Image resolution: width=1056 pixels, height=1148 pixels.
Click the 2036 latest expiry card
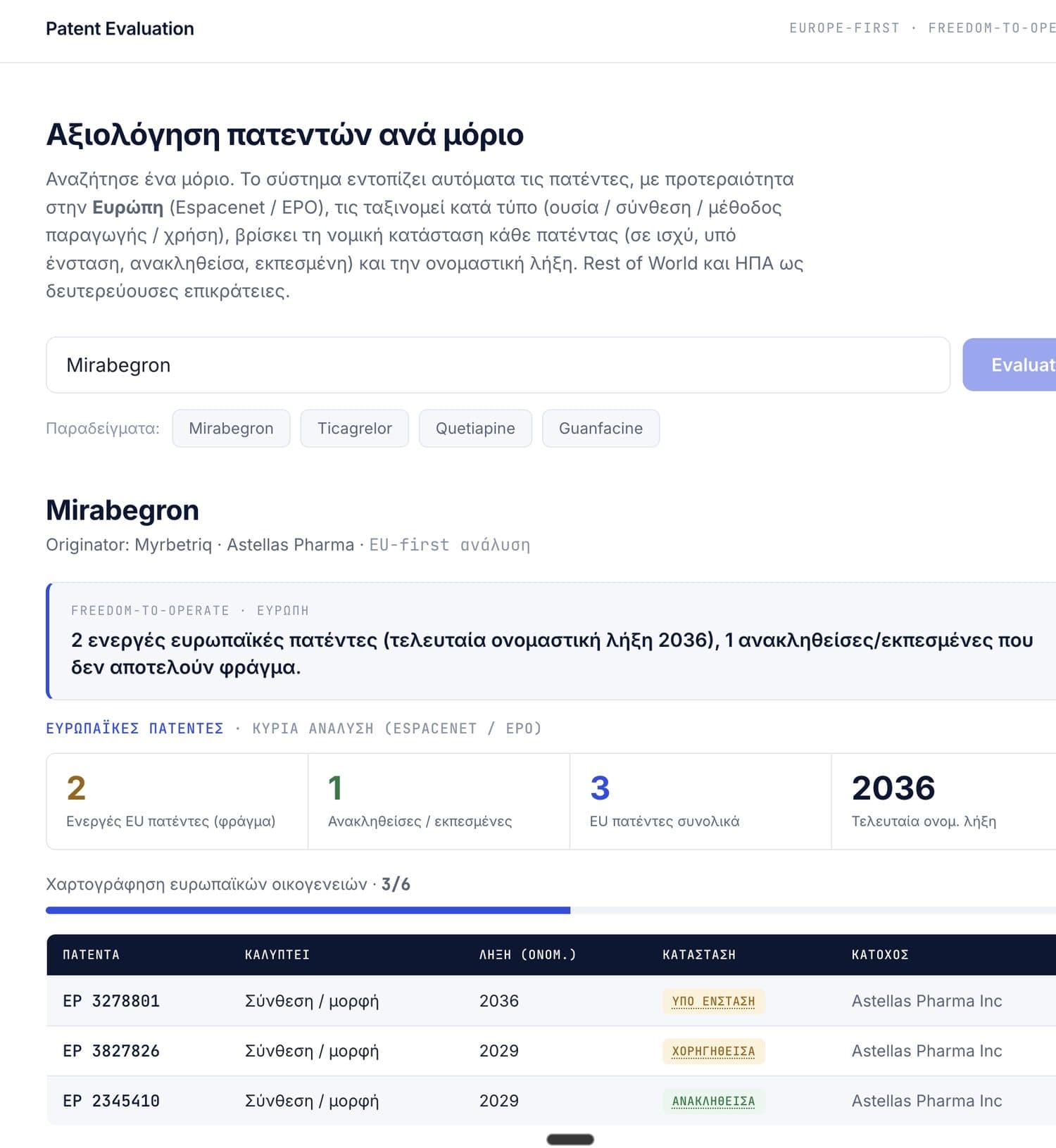click(943, 801)
